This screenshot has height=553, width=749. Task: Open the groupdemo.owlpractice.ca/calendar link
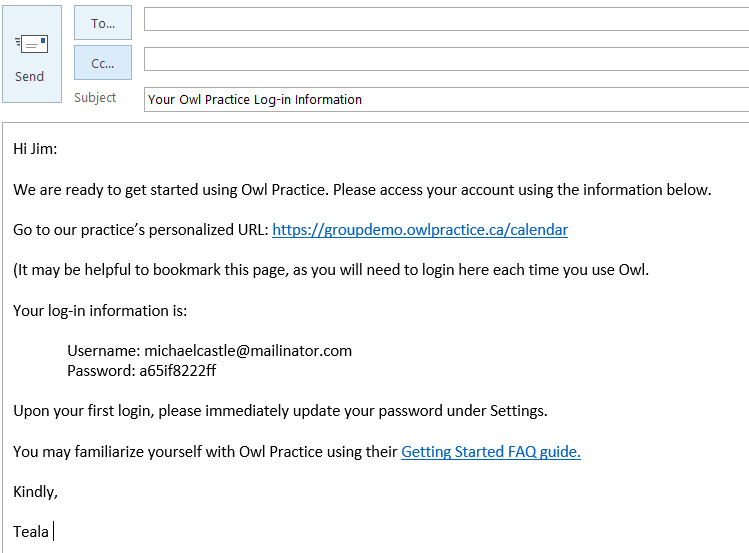[x=420, y=230]
